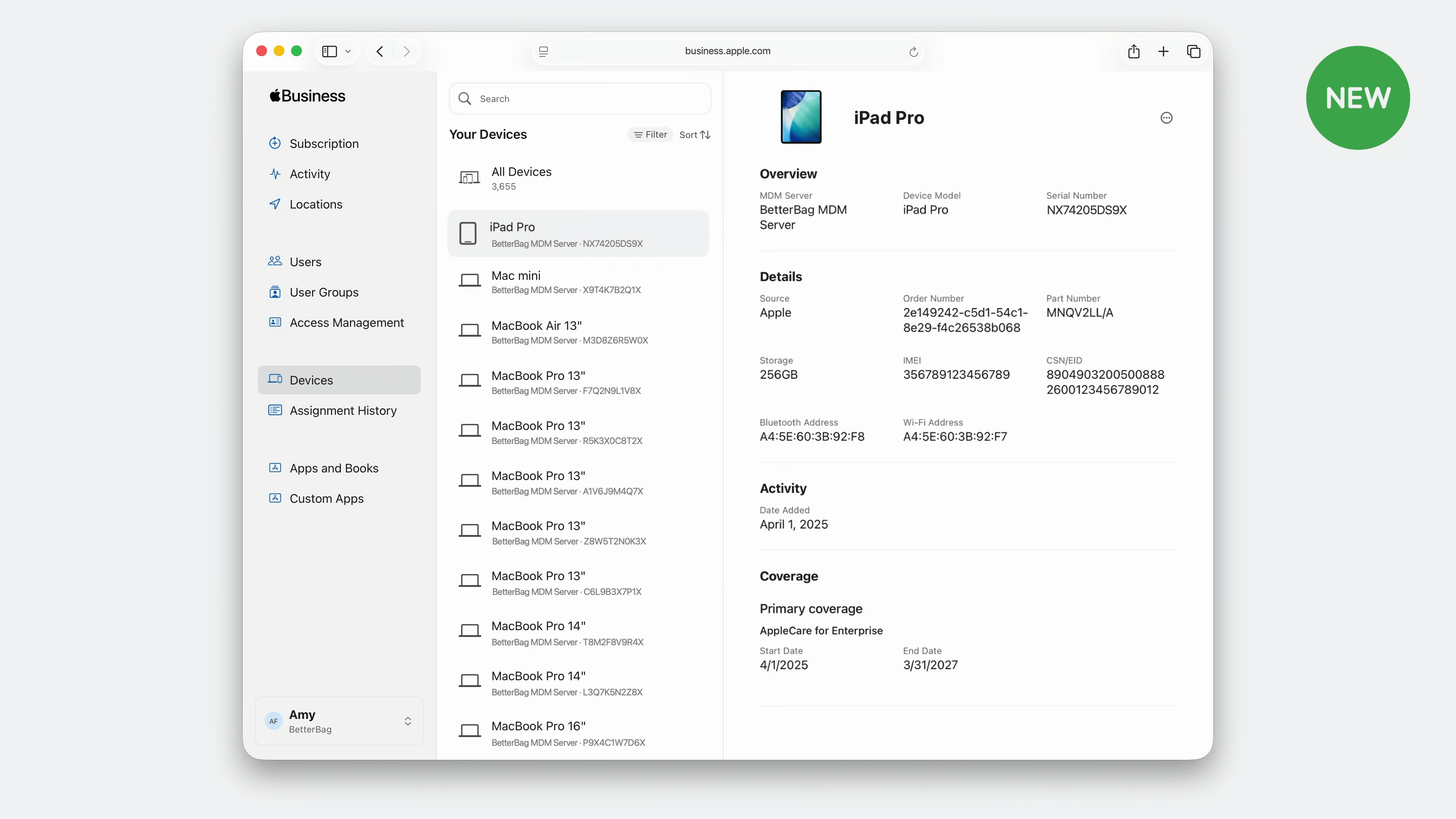
Task: Click the coverage End Date 3/31/2027
Action: point(930,665)
